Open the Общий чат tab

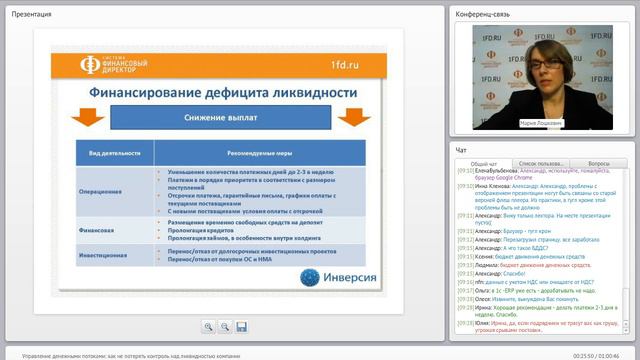coord(484,164)
